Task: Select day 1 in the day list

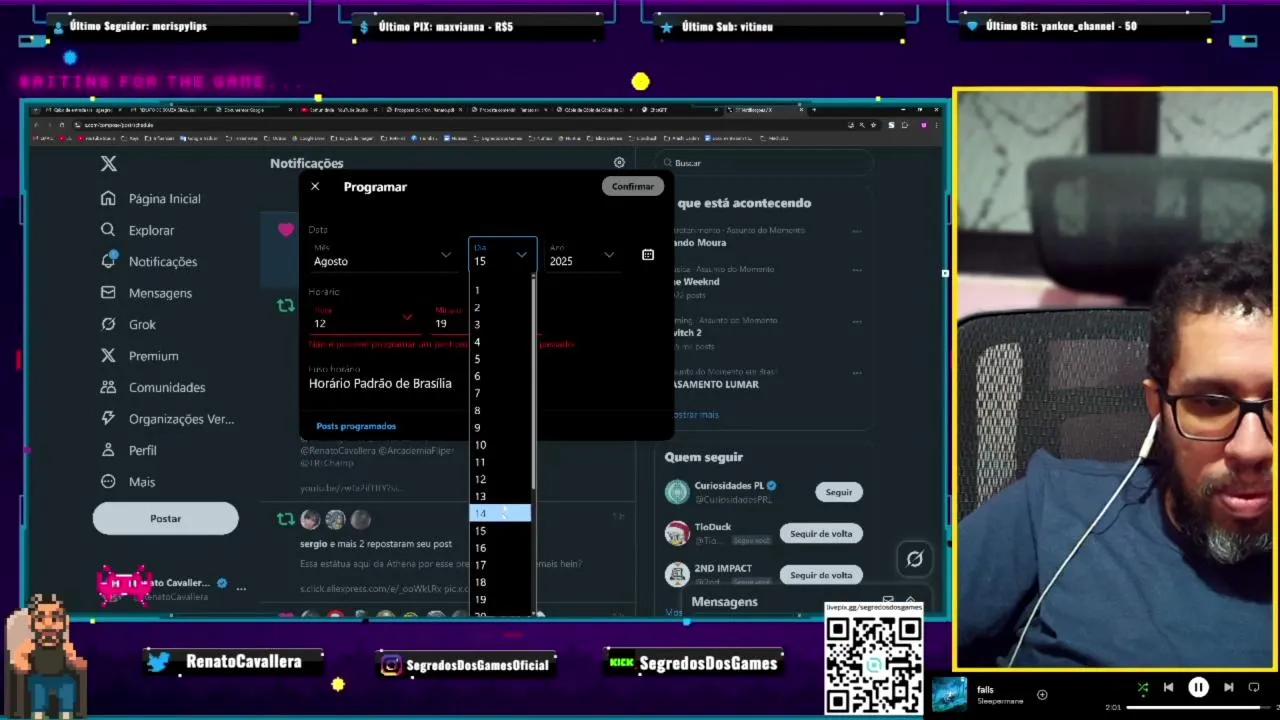Action: click(x=500, y=290)
